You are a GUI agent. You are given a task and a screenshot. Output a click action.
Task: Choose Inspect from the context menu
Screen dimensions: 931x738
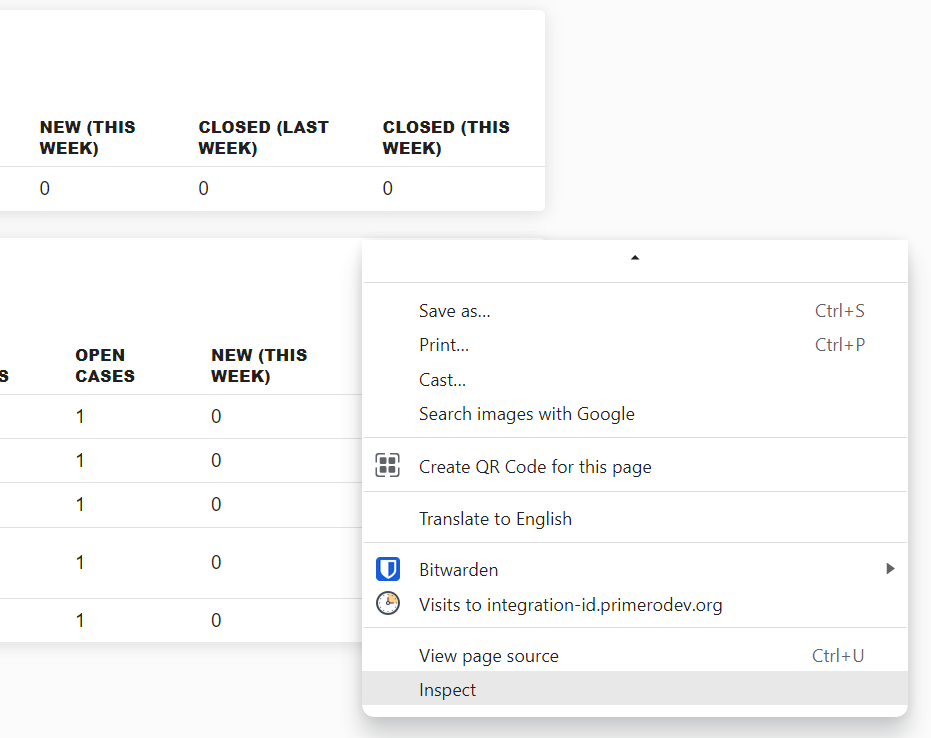pyautogui.click(x=635, y=689)
